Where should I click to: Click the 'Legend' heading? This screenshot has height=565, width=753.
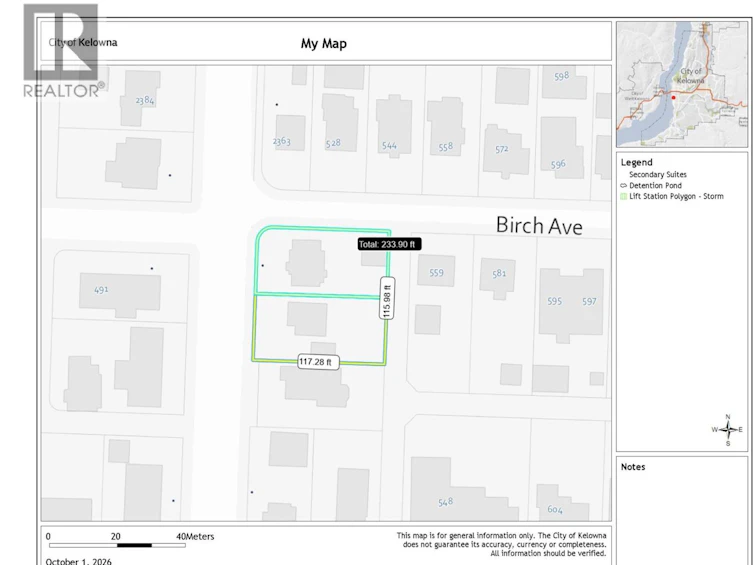coord(636,163)
